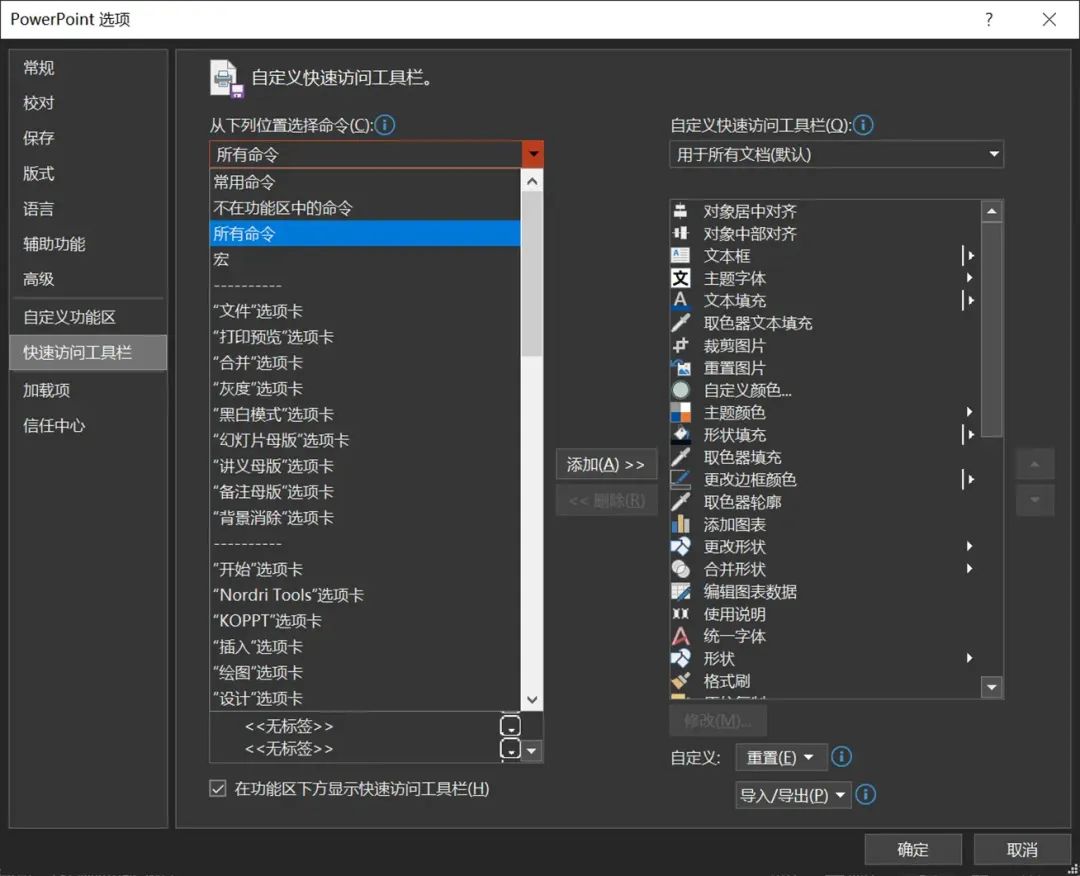Switch to 自定义功能区 category

click(x=88, y=317)
